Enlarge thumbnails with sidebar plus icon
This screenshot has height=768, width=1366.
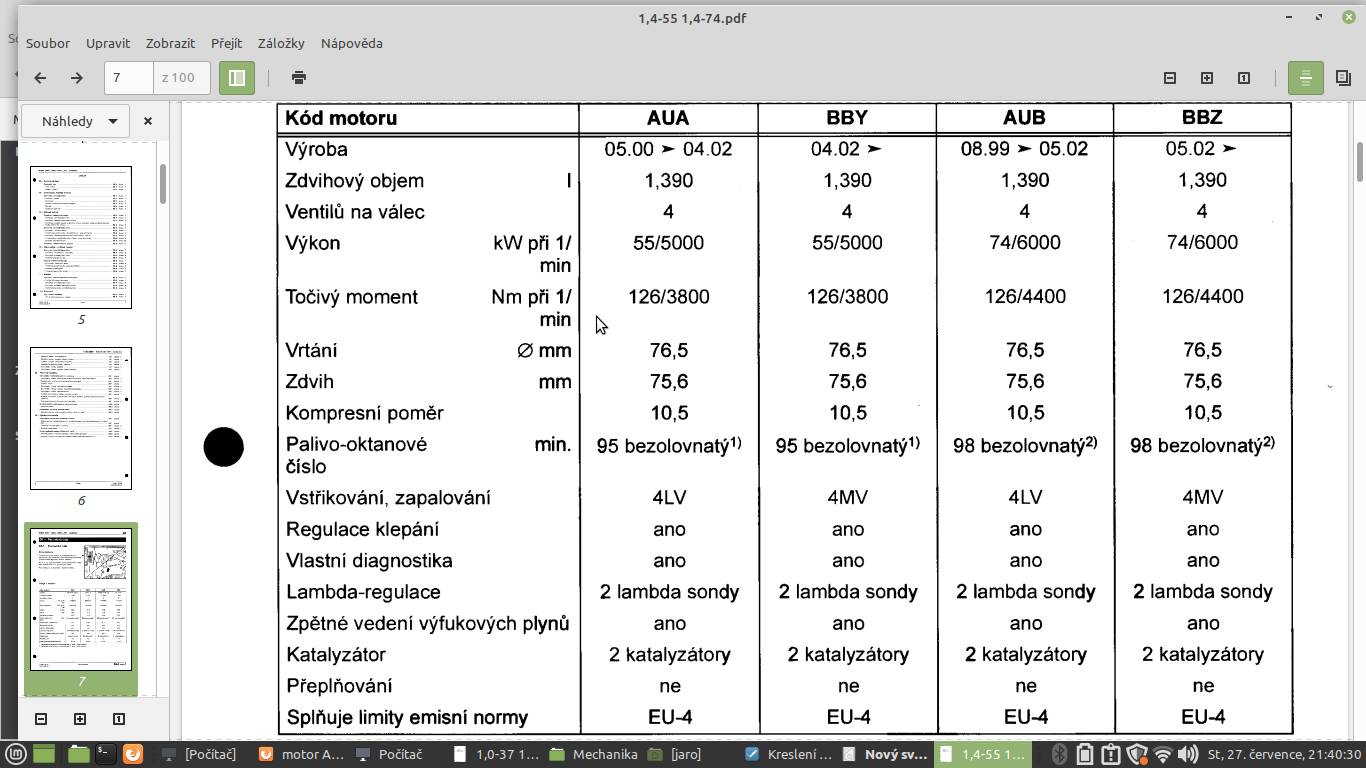coord(80,719)
